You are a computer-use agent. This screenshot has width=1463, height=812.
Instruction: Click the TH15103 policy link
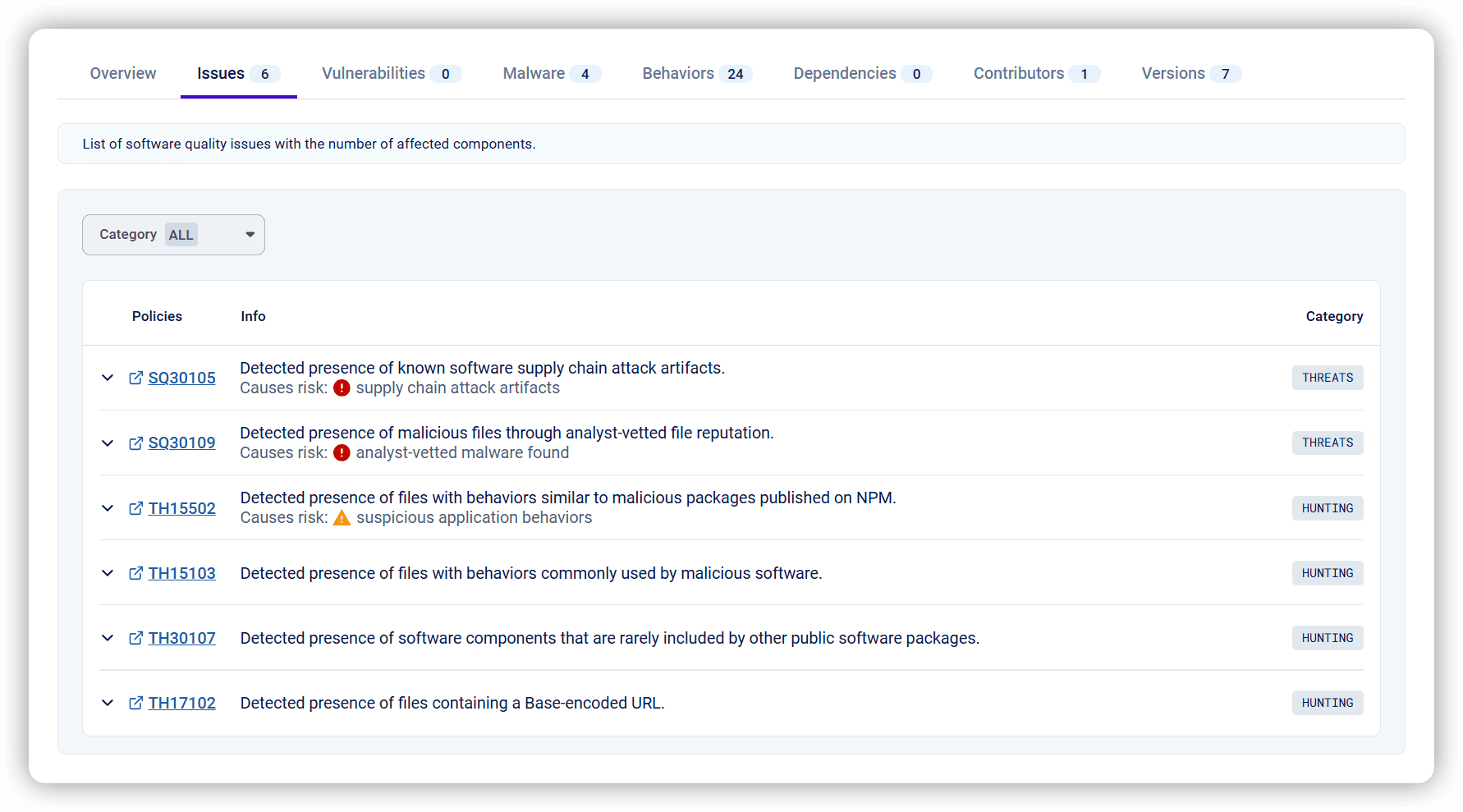click(181, 573)
